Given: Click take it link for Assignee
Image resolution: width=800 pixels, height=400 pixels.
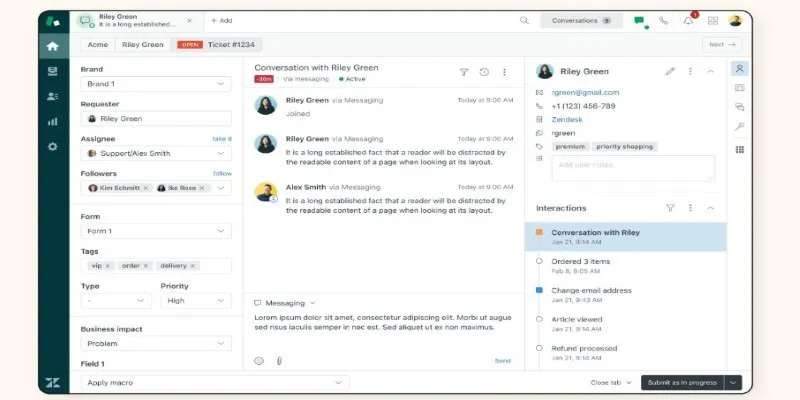Looking at the screenshot, I should 222,139.
